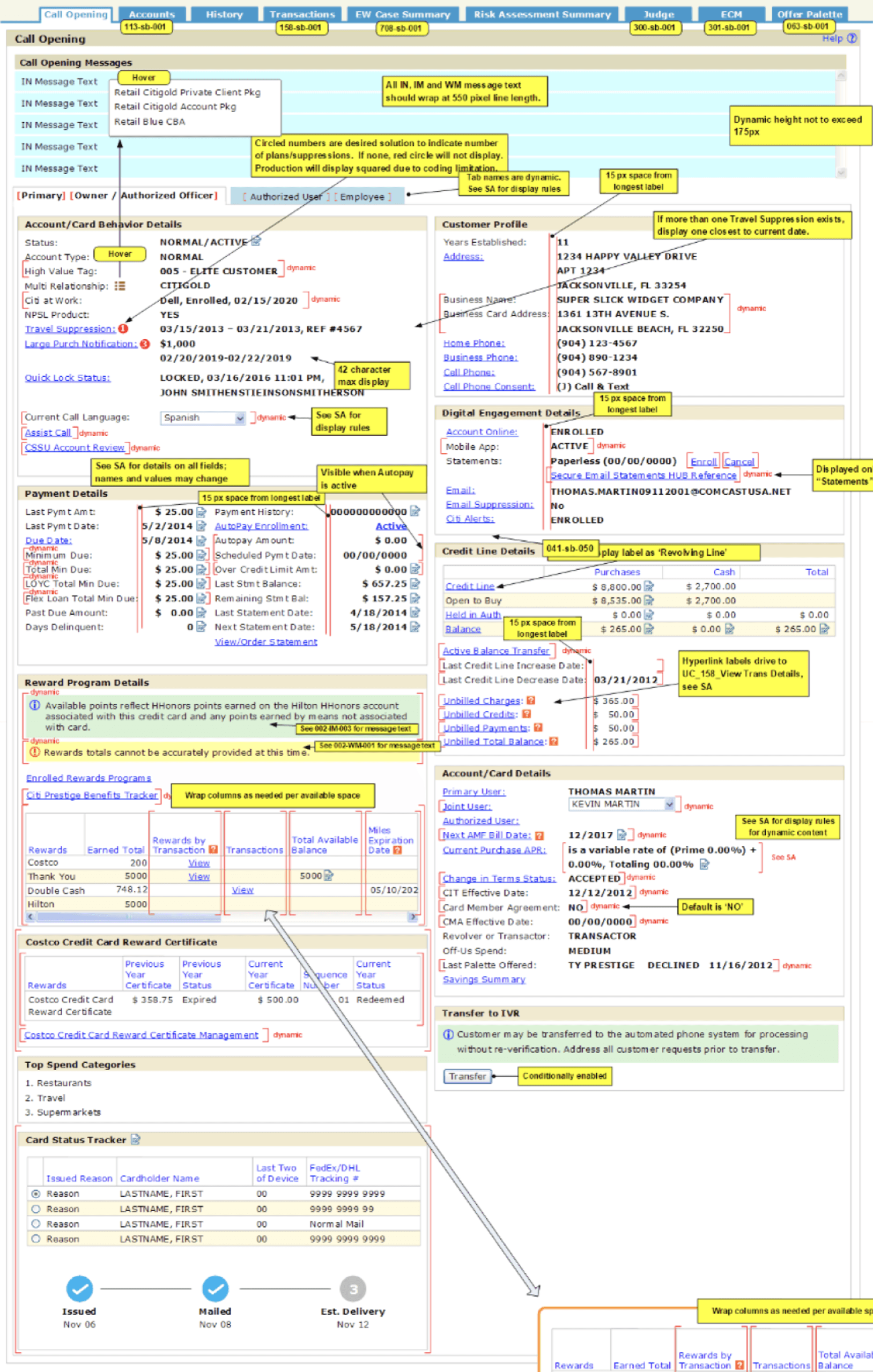Open Costco Credit Card Reward Certificate Management link
The width and height of the screenshot is (873, 1372).
point(142,1035)
